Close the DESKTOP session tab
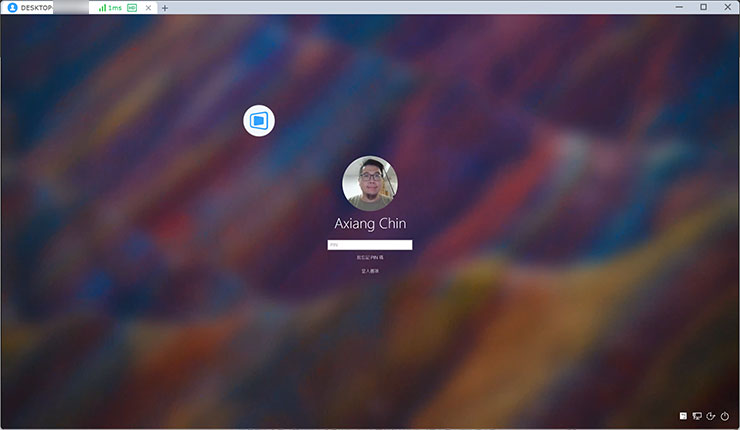This screenshot has height=430, width=740. [x=149, y=7]
